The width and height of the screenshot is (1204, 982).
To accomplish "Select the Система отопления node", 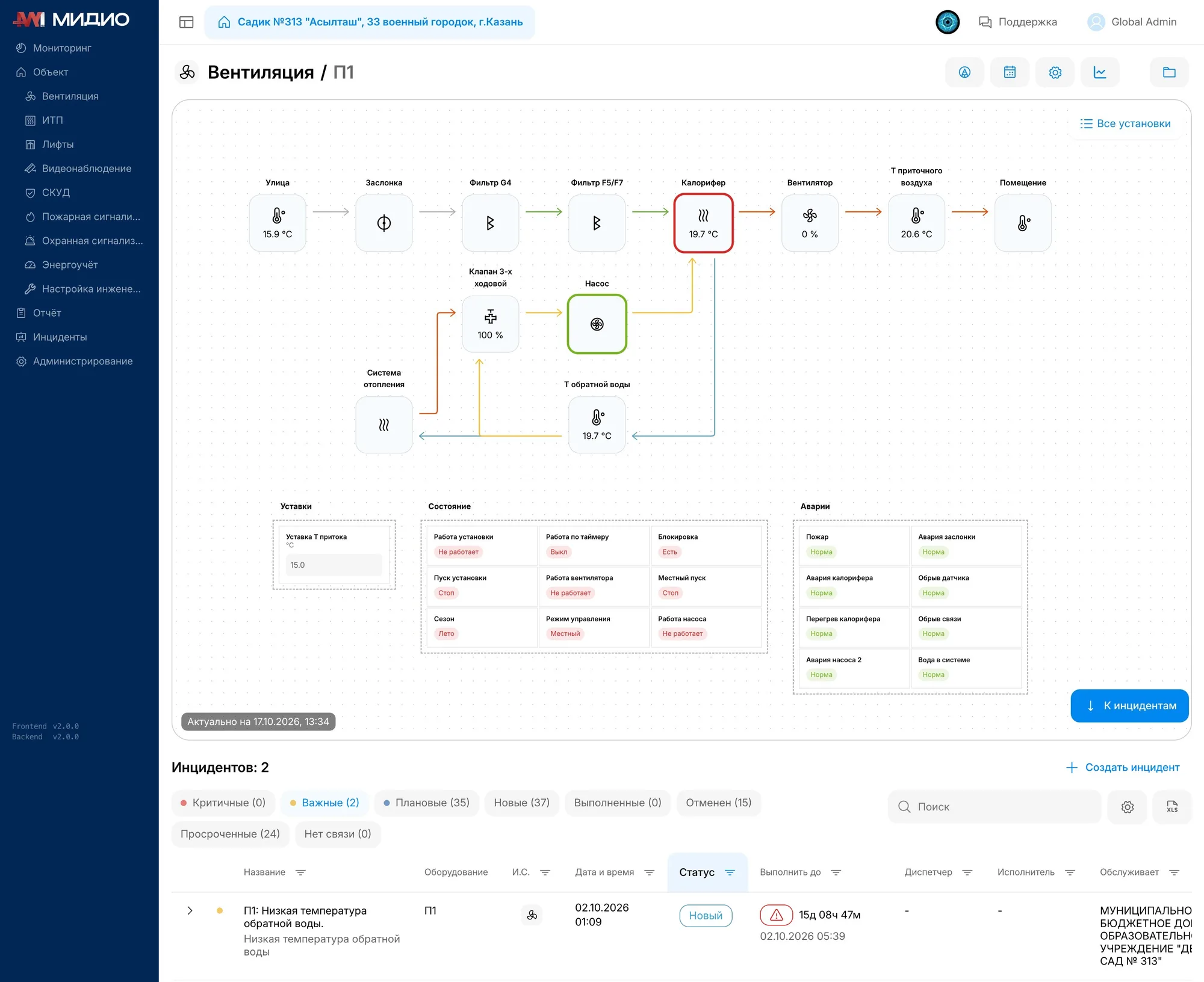I will 384,424.
